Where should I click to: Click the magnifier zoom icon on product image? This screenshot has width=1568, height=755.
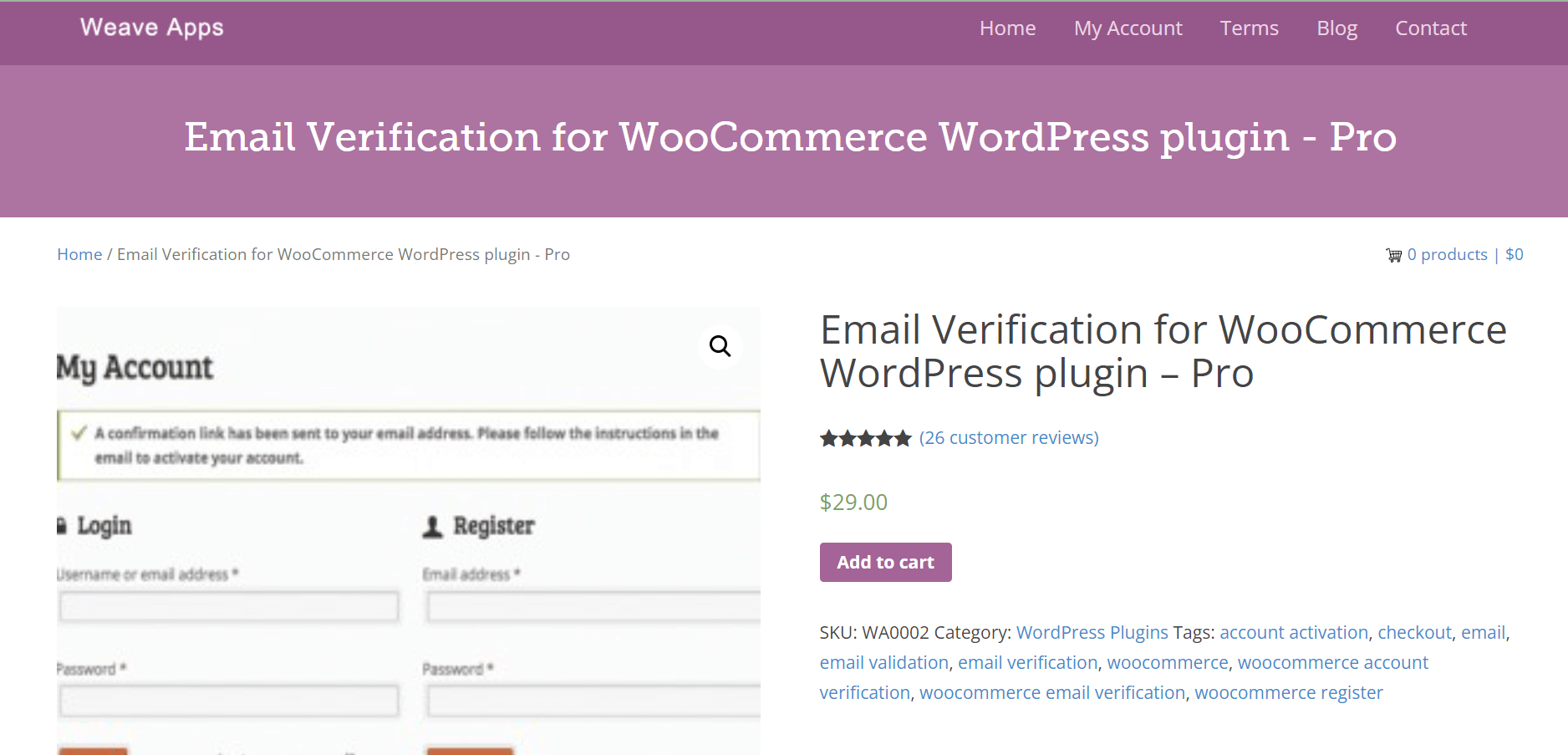click(x=720, y=346)
